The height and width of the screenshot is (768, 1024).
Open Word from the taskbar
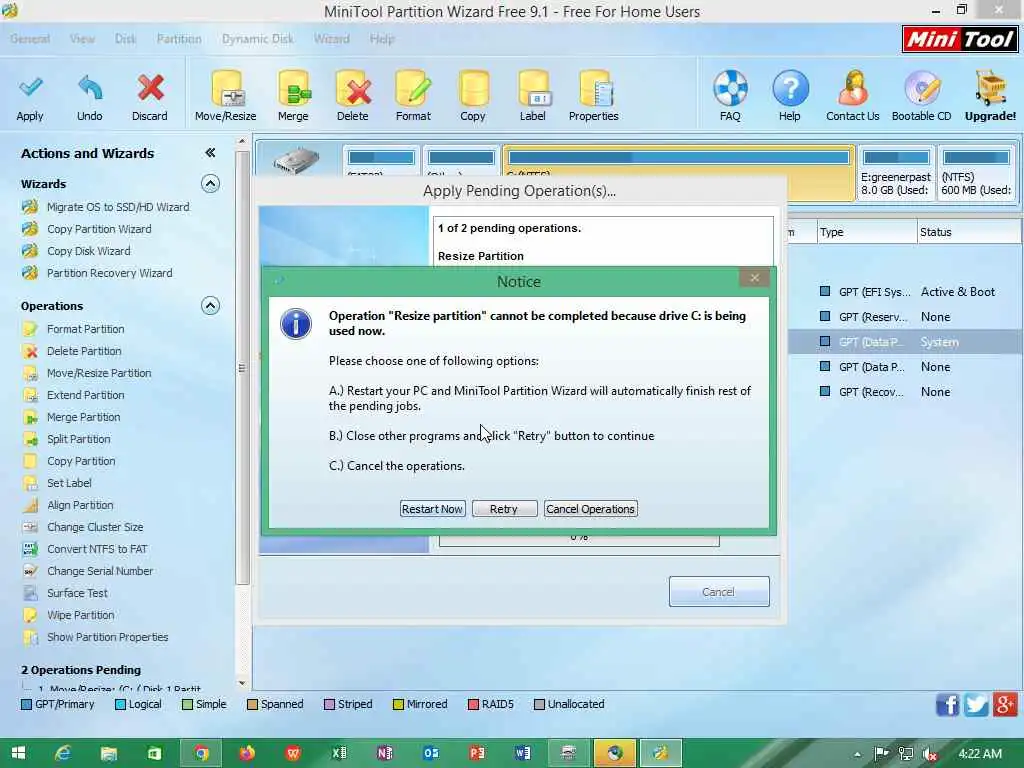(522, 754)
